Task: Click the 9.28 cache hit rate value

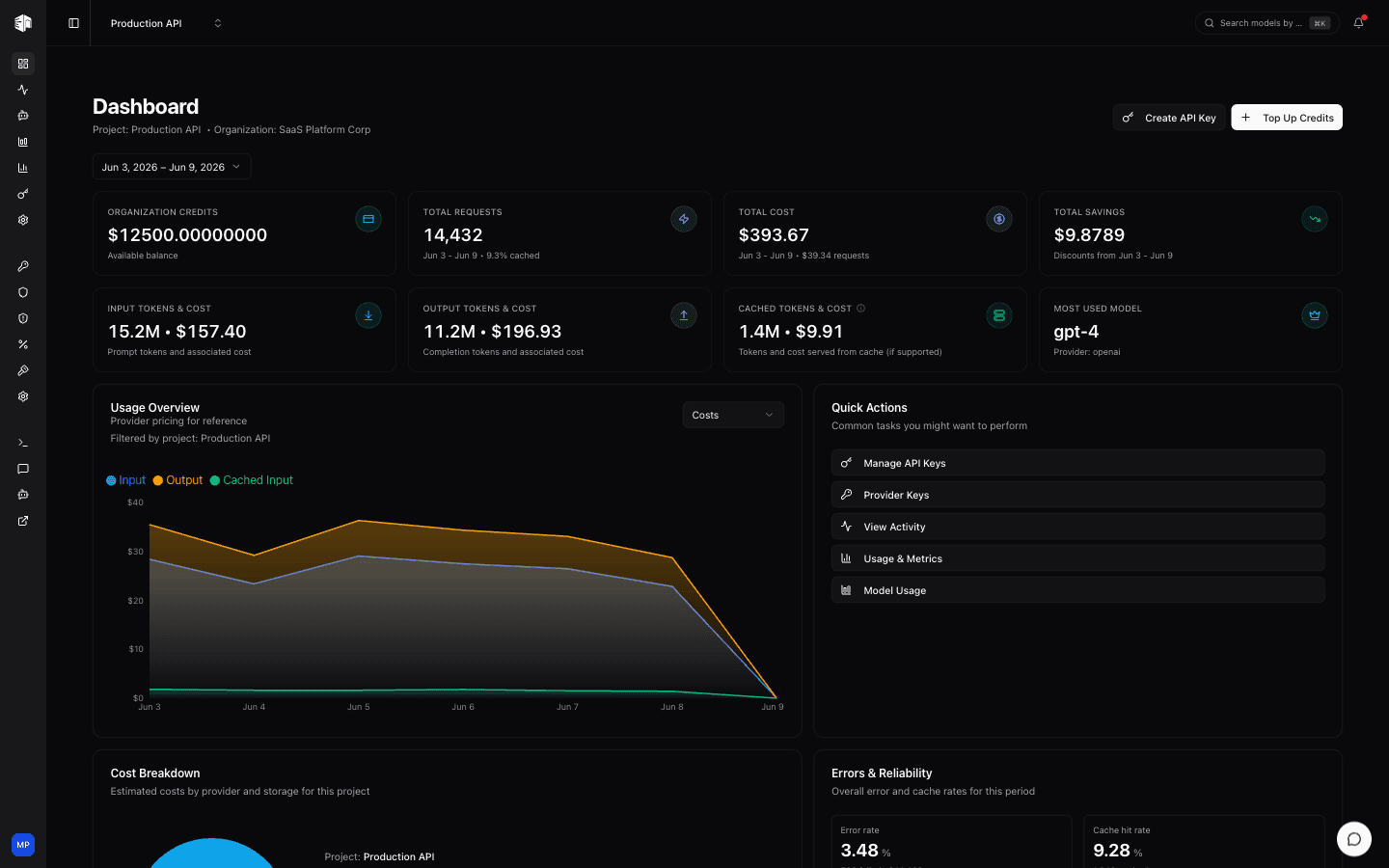Action: click(x=1111, y=851)
